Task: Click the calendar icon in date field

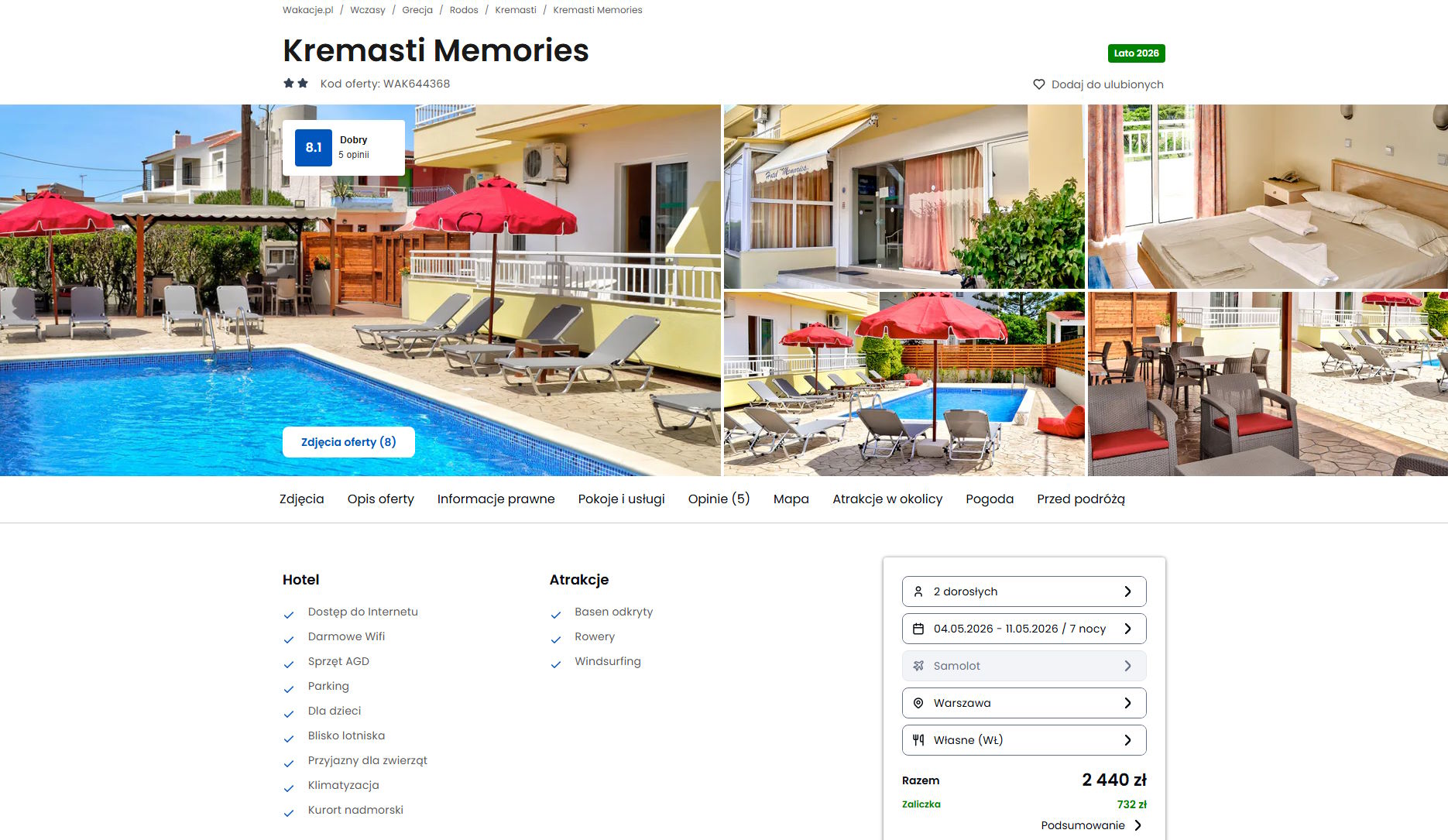Action: tap(918, 629)
